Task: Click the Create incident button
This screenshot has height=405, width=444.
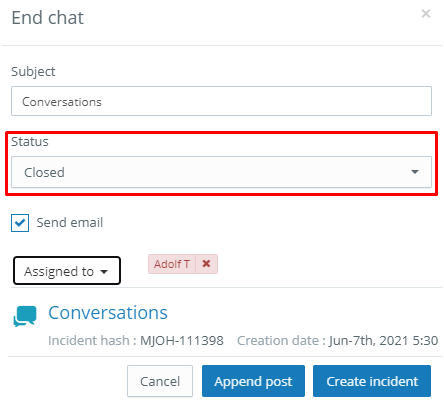Action: coord(372,381)
